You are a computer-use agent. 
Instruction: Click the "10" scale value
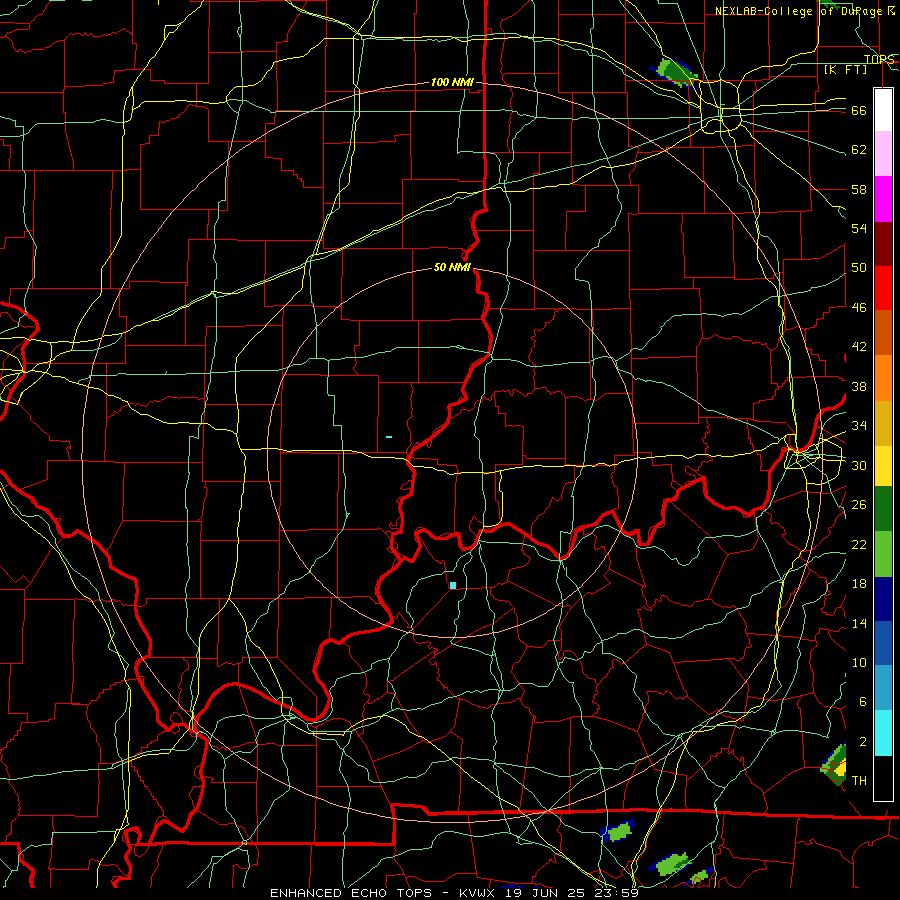(x=859, y=663)
